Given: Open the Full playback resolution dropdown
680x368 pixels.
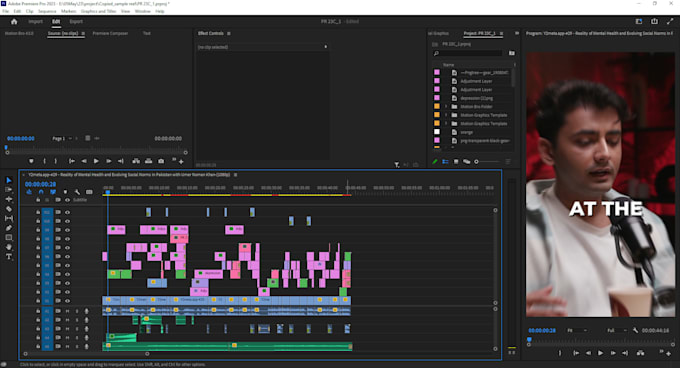Looking at the screenshot, I should coord(617,330).
